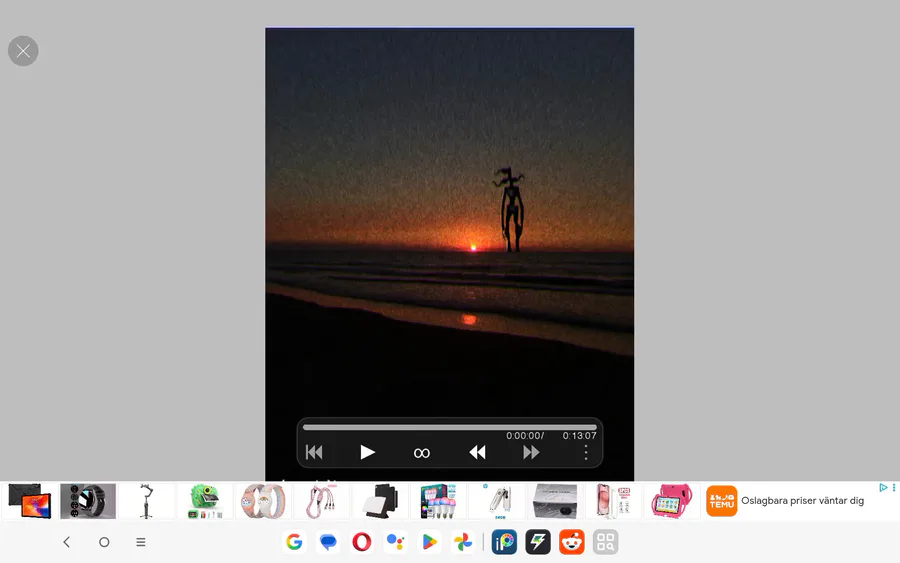
Task: Open the colored smart bulbs ad thumbnail
Action: pyautogui.click(x=439, y=501)
